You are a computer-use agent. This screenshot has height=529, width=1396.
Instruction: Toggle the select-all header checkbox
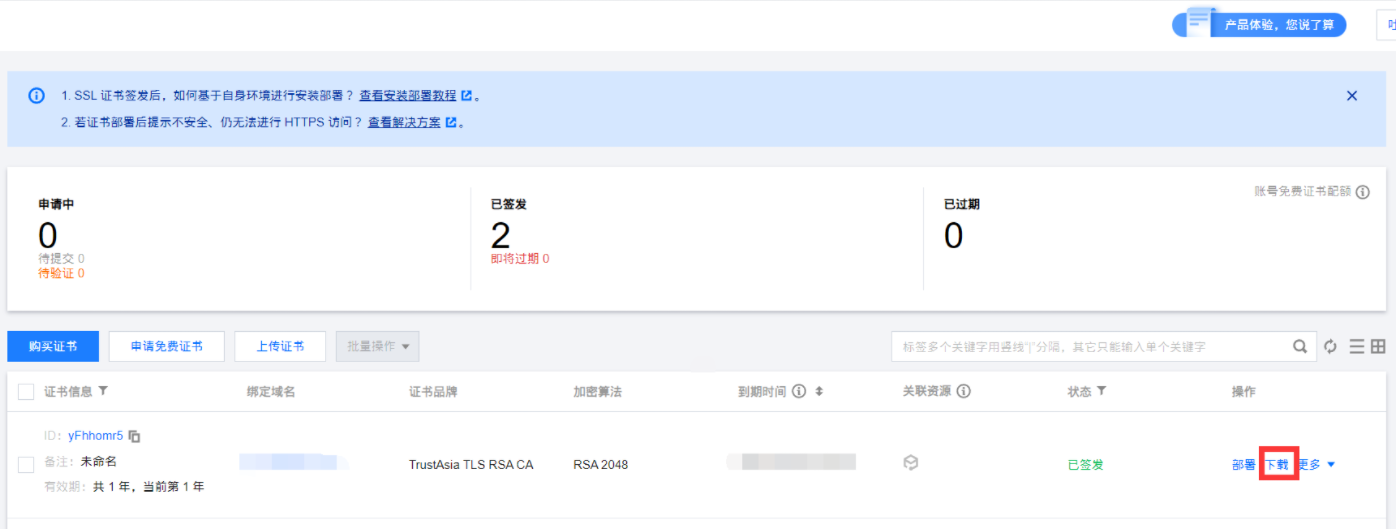(26, 392)
